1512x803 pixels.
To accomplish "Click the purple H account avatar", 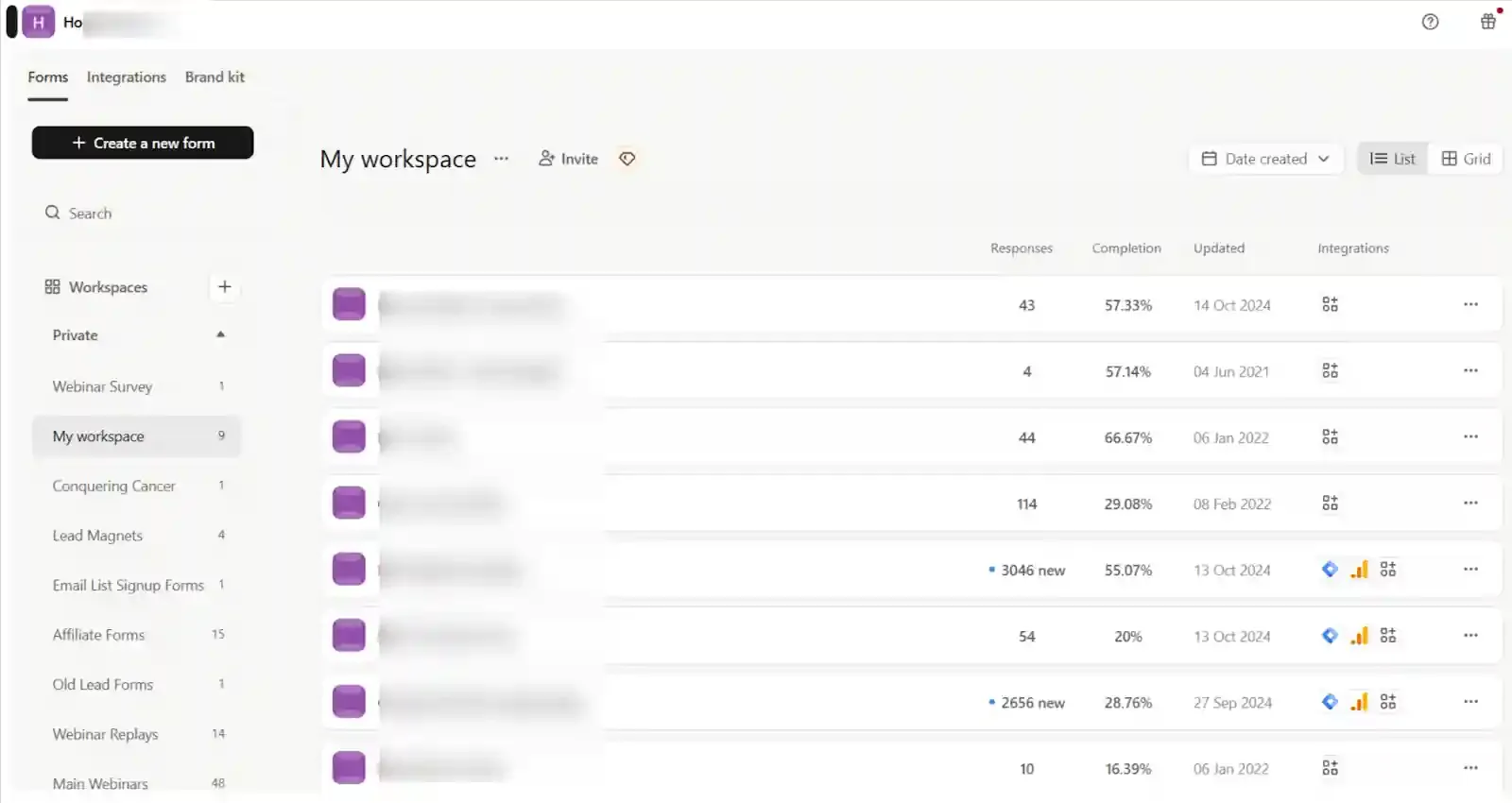I will (x=39, y=22).
